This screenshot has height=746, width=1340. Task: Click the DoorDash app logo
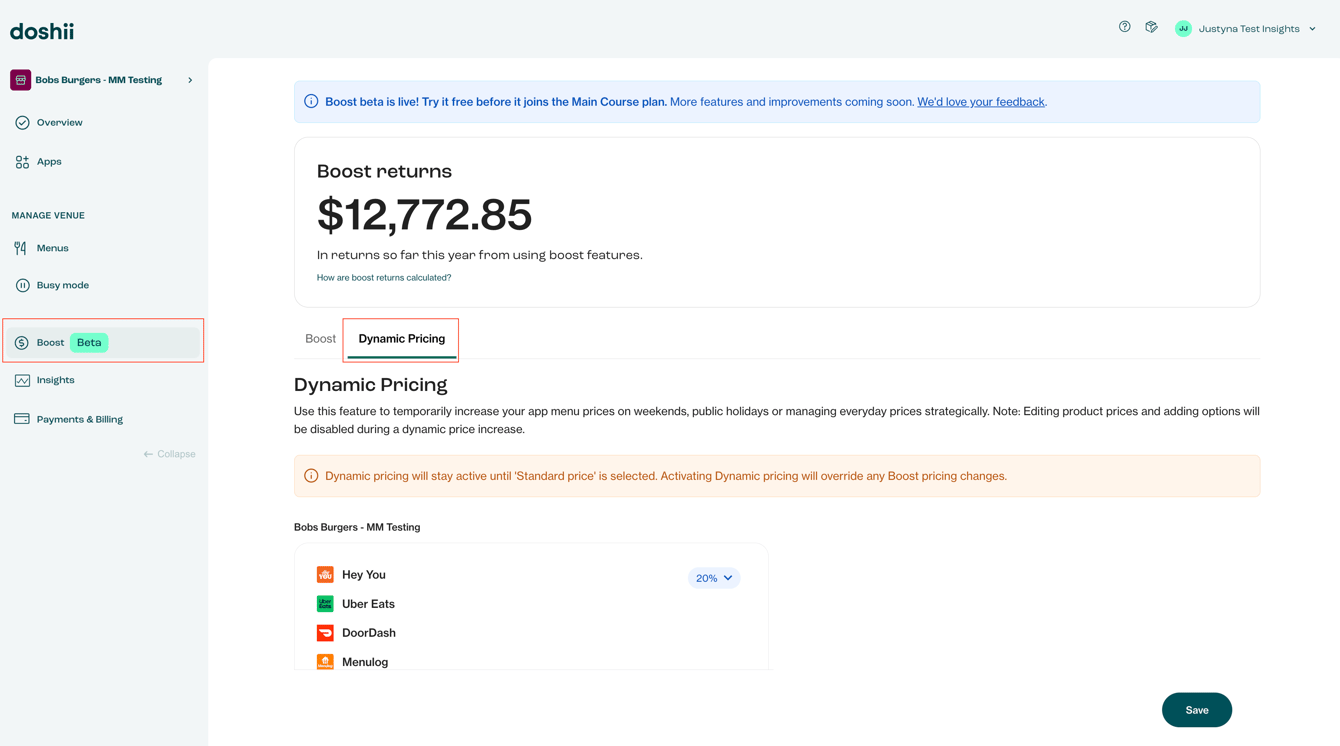pyautogui.click(x=325, y=633)
